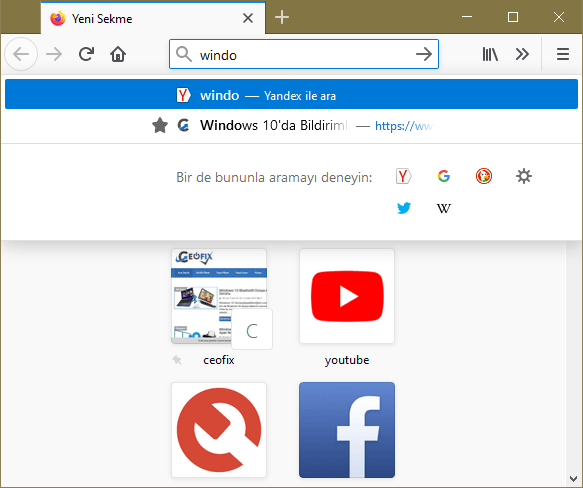Click the pin icon next to ceofix
Screen dimensions: 583x488
177,360
